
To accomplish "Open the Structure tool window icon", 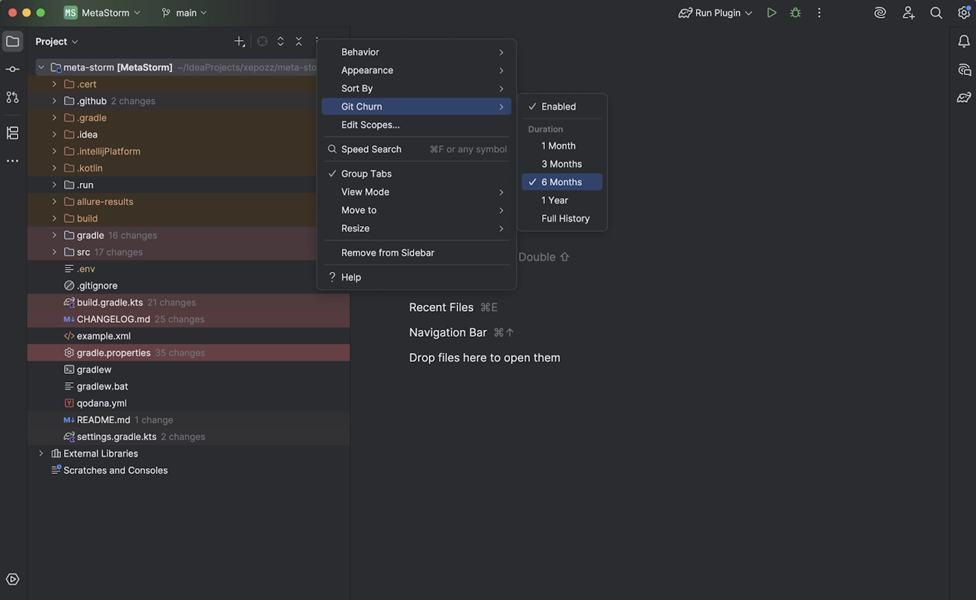I will click(x=12, y=133).
